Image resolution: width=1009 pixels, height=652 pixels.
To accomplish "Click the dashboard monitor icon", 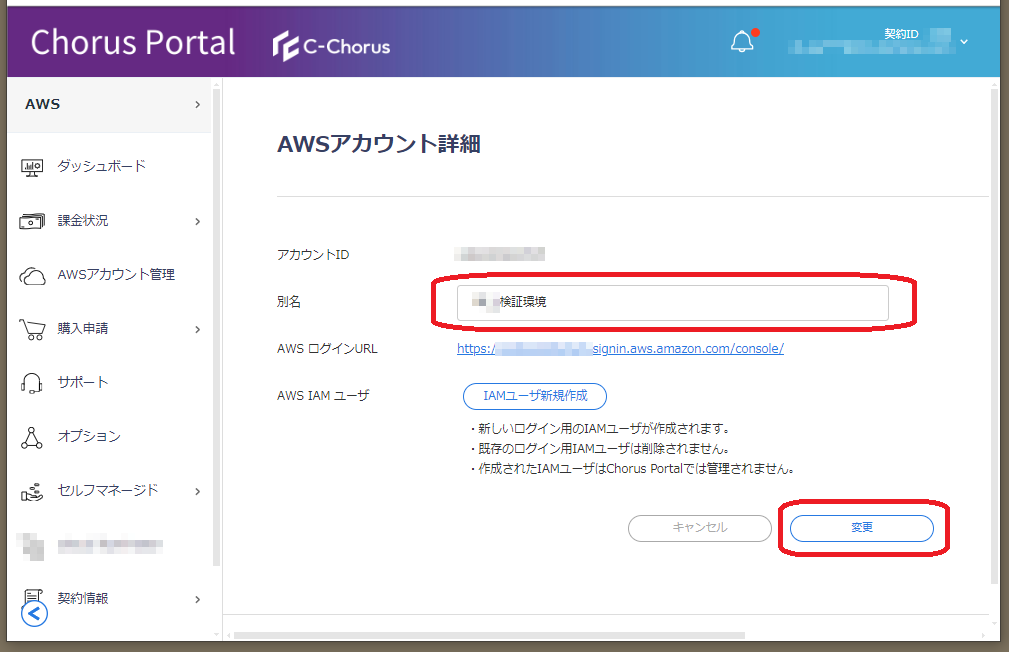I will point(32,167).
